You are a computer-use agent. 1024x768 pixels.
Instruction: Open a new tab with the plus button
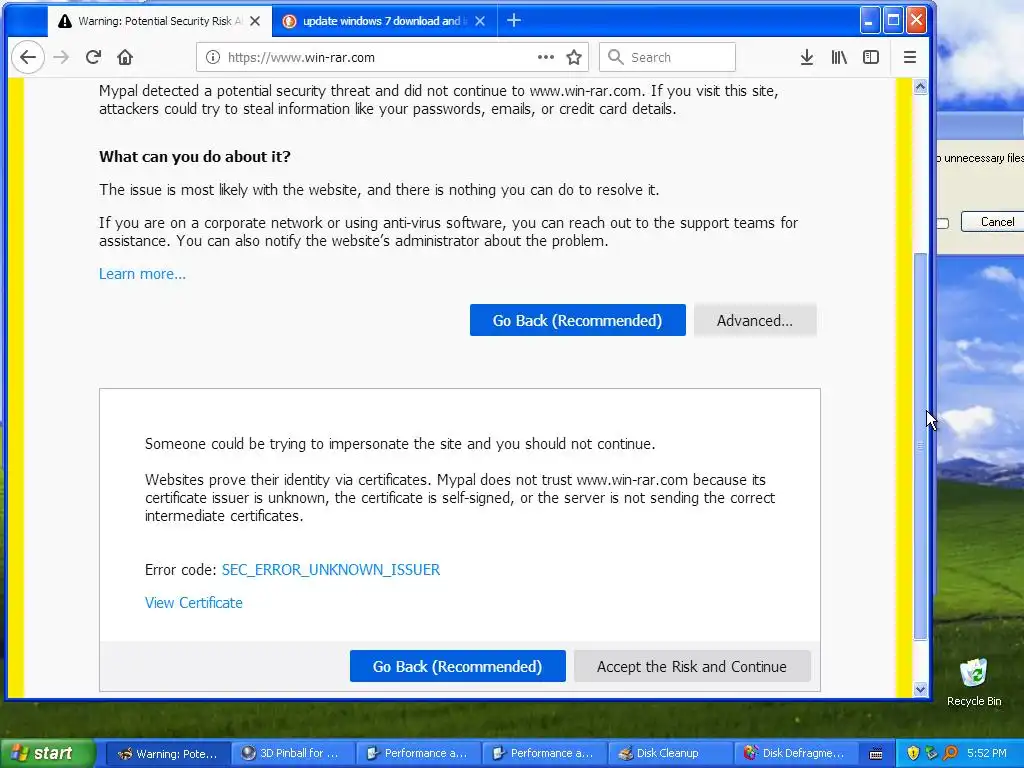[514, 21]
